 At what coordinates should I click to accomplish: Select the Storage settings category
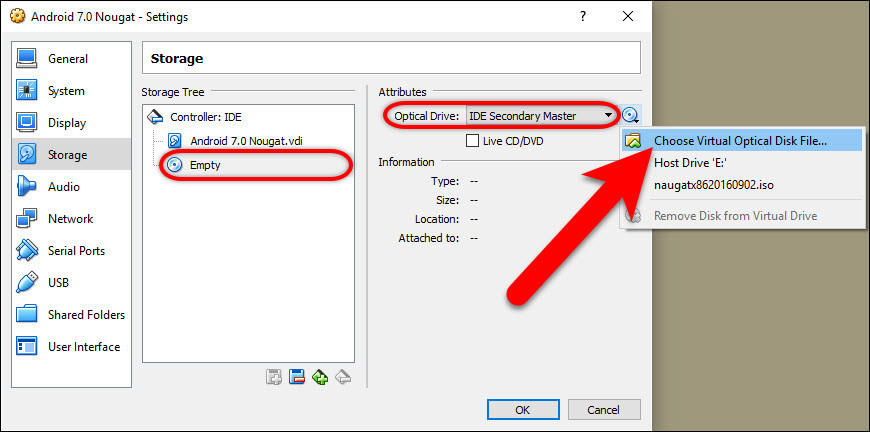click(71, 155)
